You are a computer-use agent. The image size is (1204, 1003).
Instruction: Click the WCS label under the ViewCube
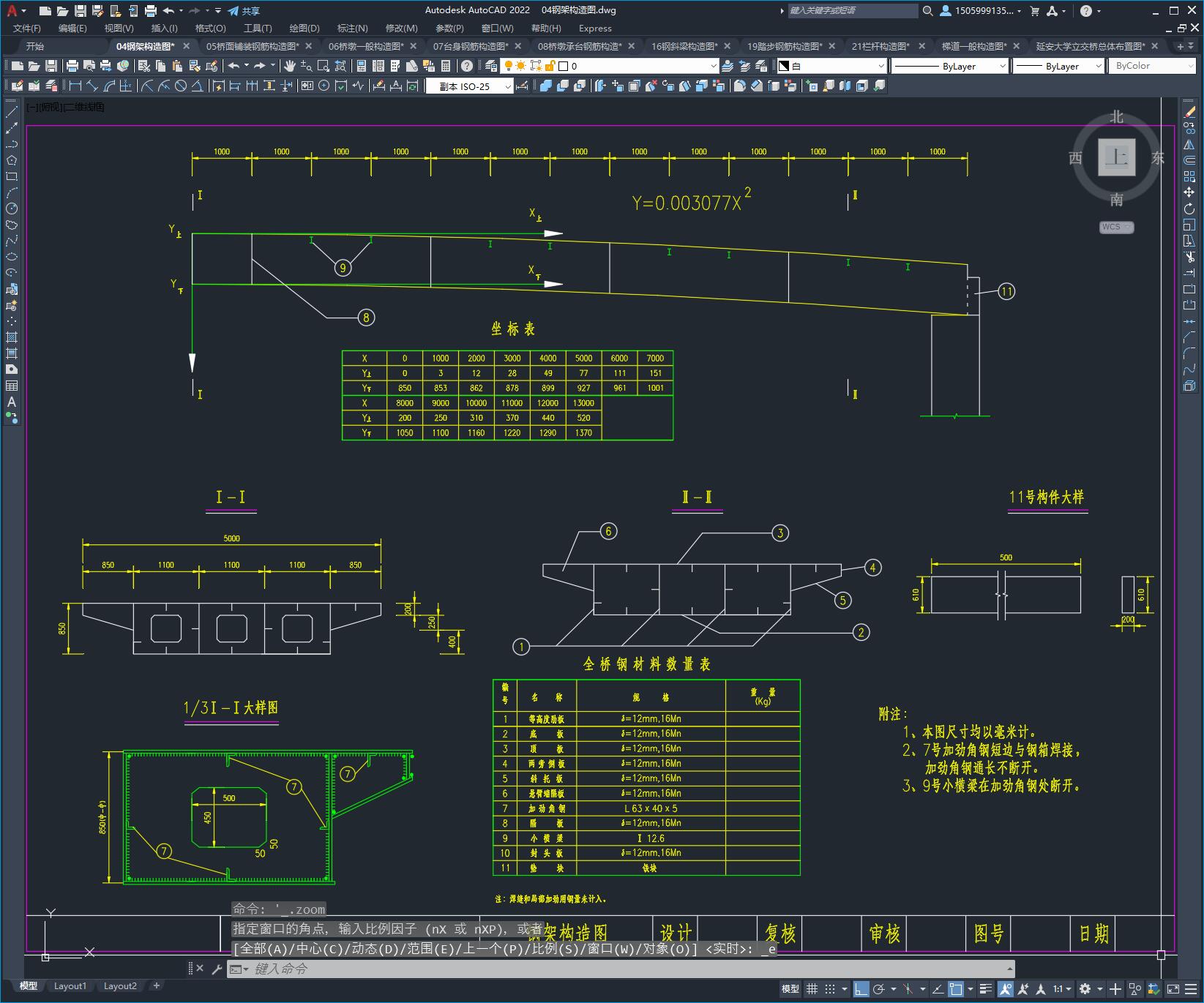coord(1112,227)
